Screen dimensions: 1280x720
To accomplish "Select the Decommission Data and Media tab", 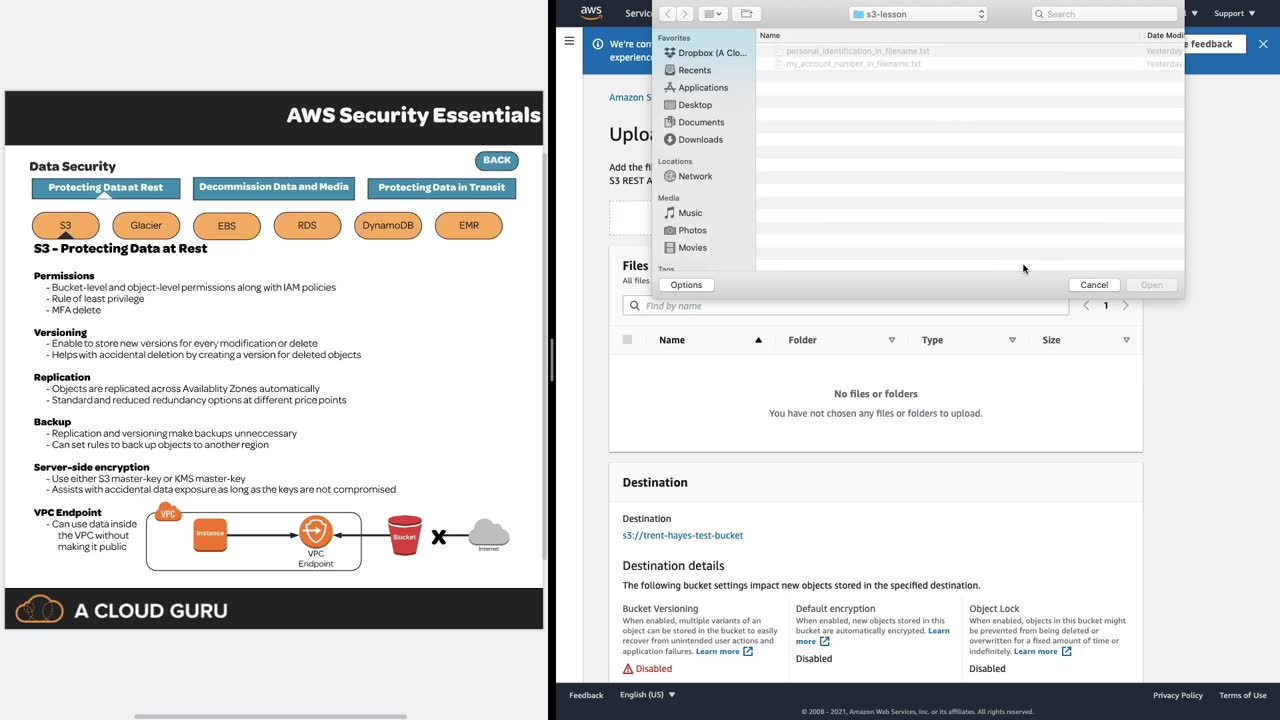I will tap(274, 187).
